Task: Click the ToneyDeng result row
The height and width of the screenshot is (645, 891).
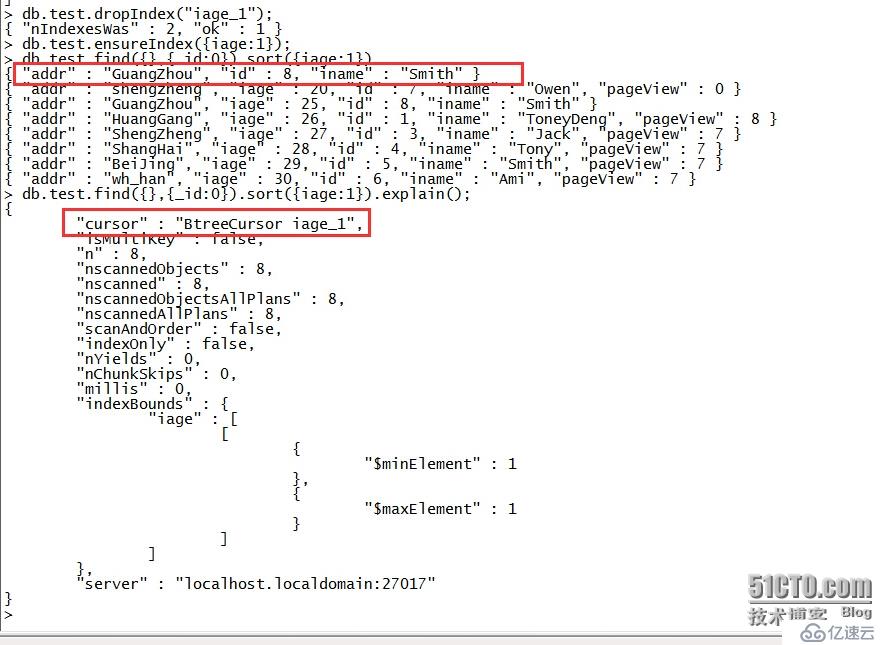Action: (390, 119)
